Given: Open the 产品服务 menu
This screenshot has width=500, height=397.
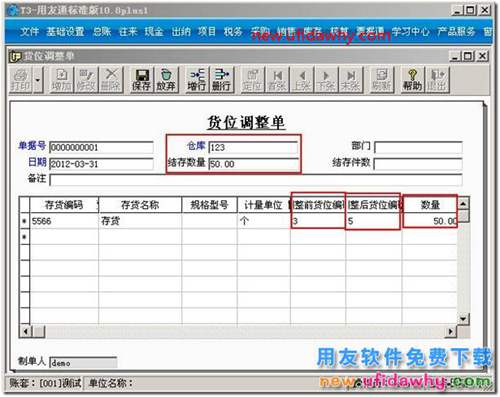Looking at the screenshot, I should pos(456,32).
